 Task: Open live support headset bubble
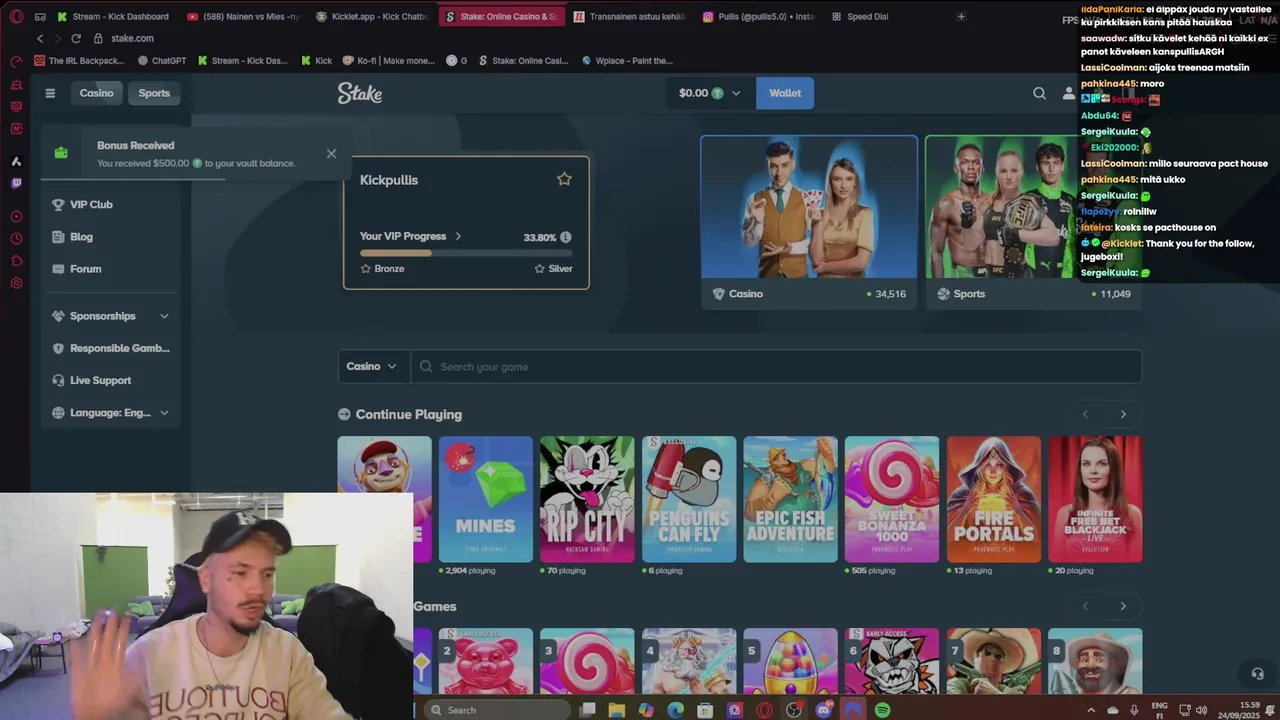pyautogui.click(x=1257, y=673)
